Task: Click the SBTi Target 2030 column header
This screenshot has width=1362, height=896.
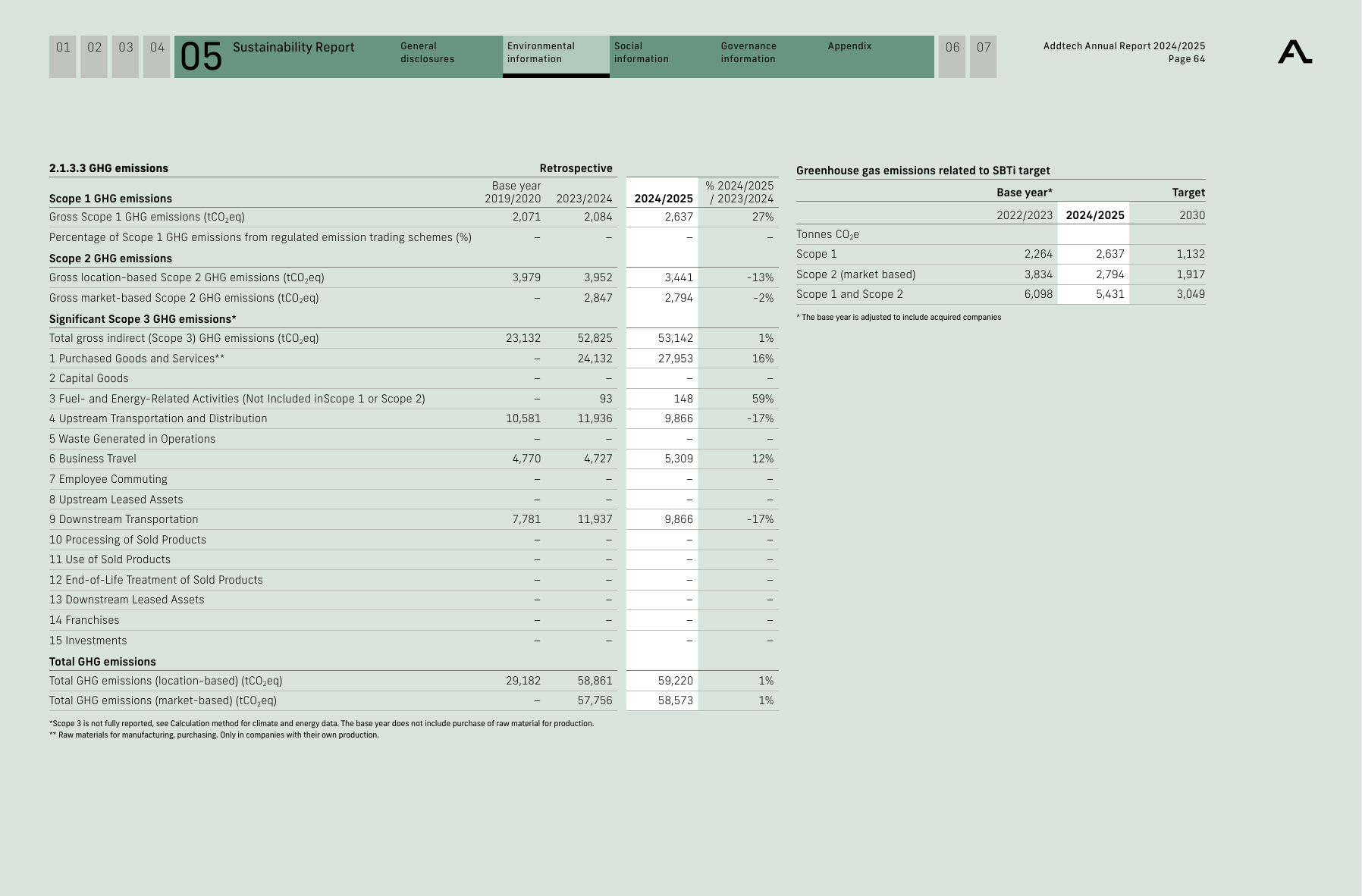Action: (x=1188, y=193)
